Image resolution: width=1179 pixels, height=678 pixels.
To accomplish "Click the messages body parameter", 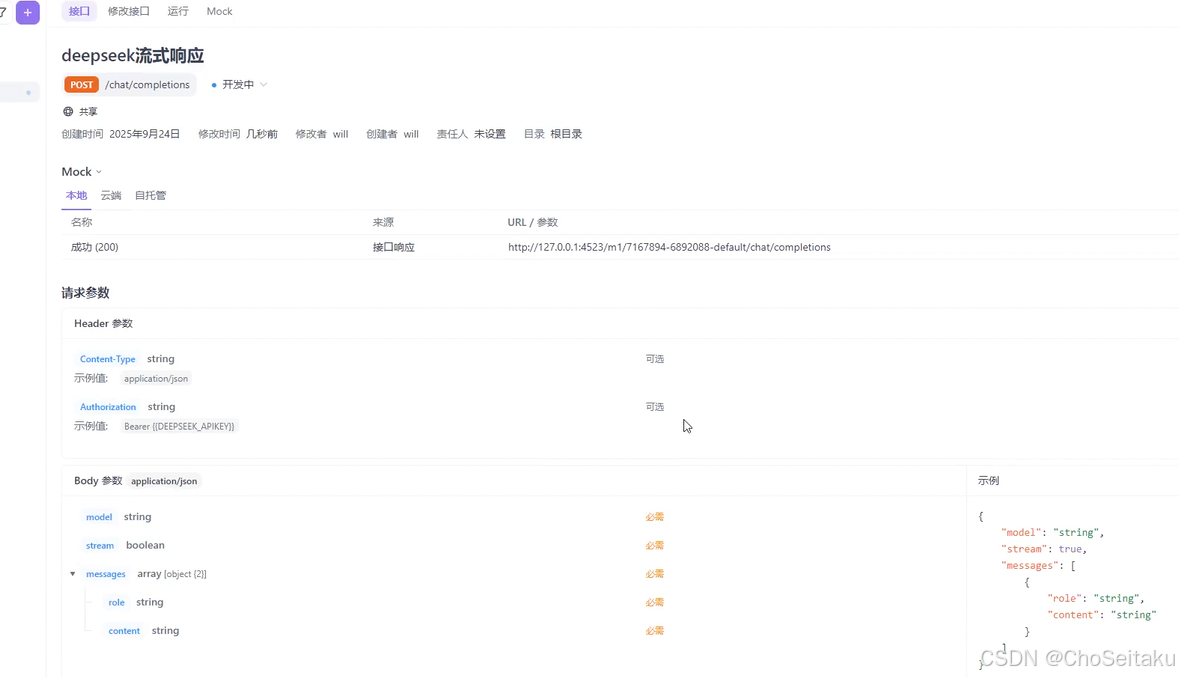I will coord(105,574).
